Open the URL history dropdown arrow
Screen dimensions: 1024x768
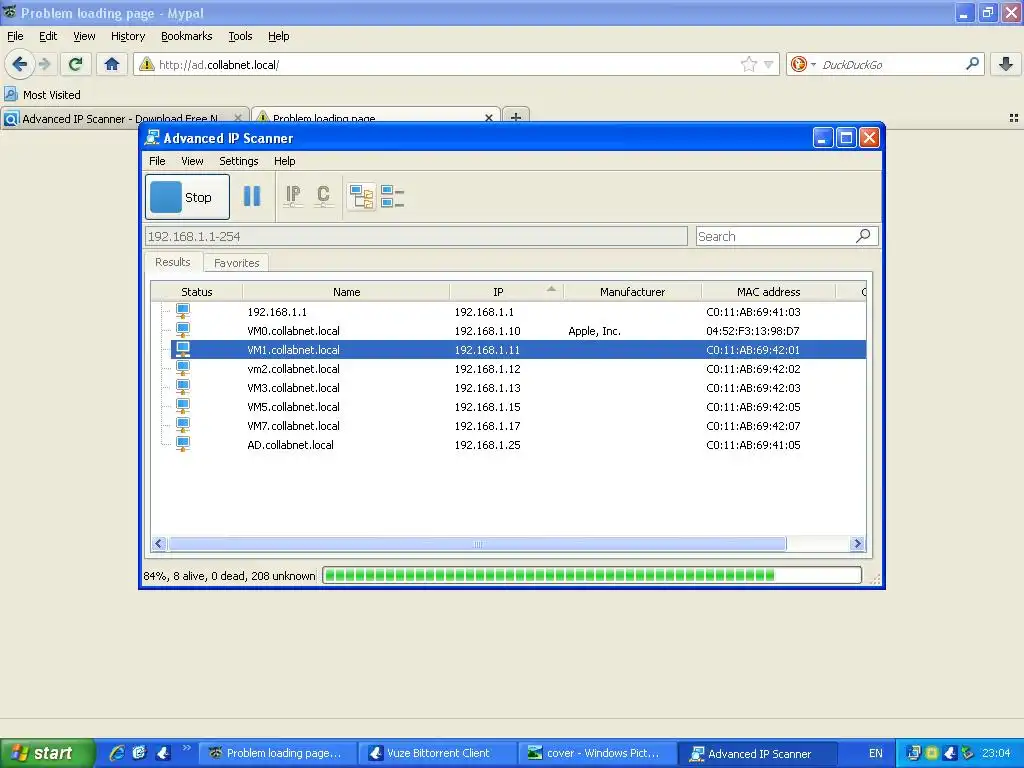pyautogui.click(x=769, y=65)
